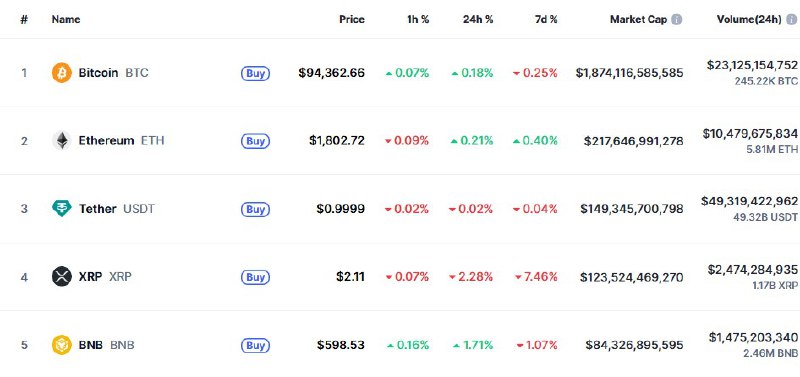Select Buy next to Tether USDT
800x377 pixels.
pos(255,209)
